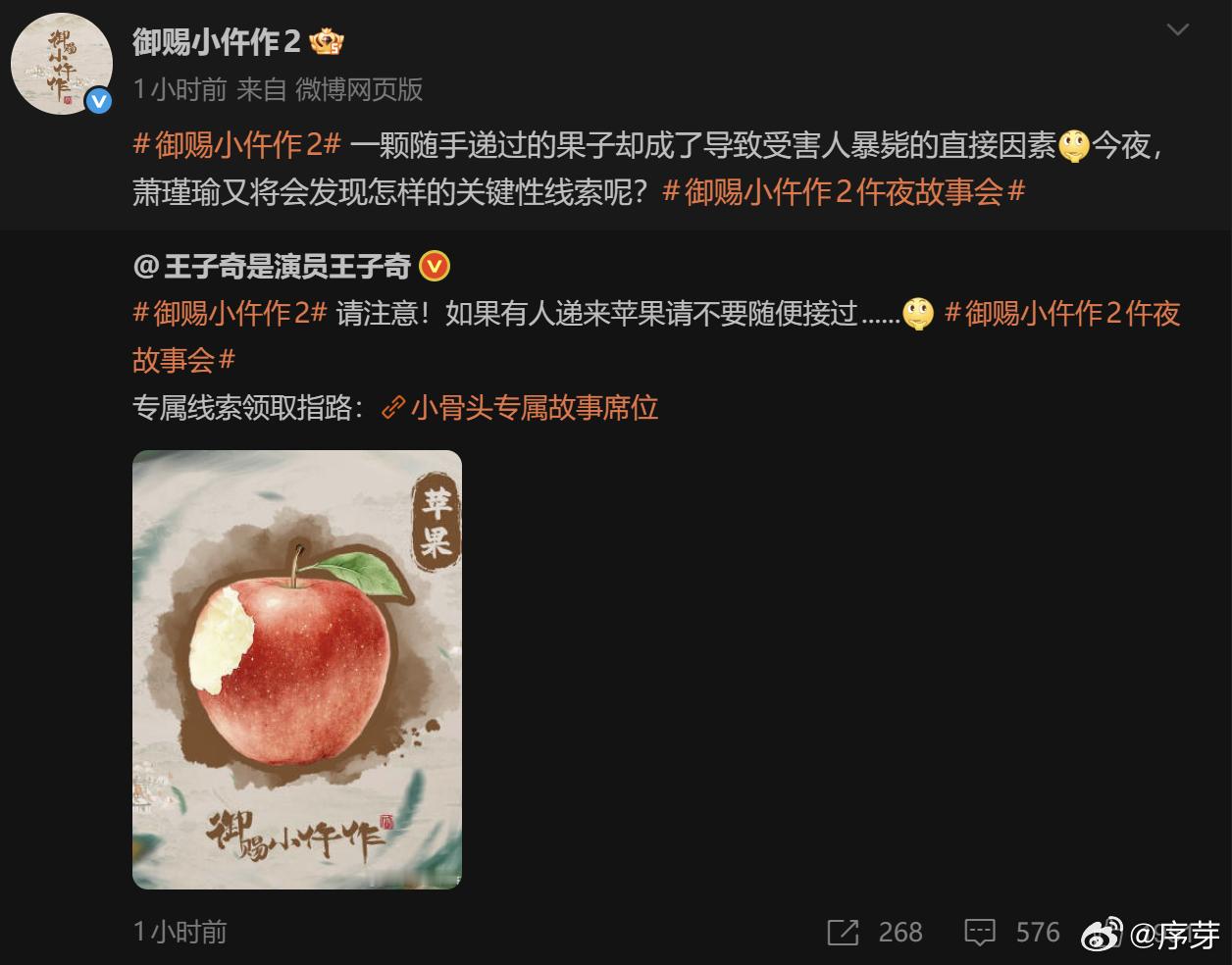Open the 小骨头专属故事席位 link
1232x965 pixels.
[x=535, y=407]
